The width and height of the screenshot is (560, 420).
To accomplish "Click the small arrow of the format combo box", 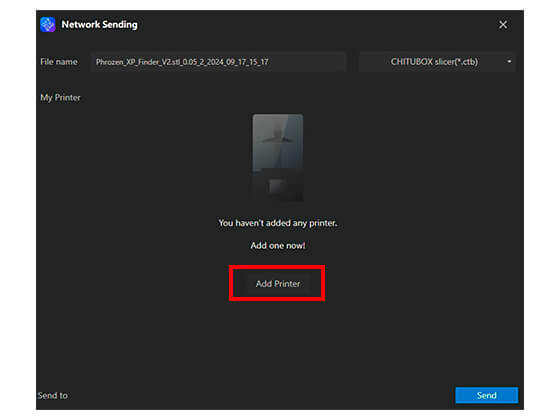I will click(x=509, y=62).
